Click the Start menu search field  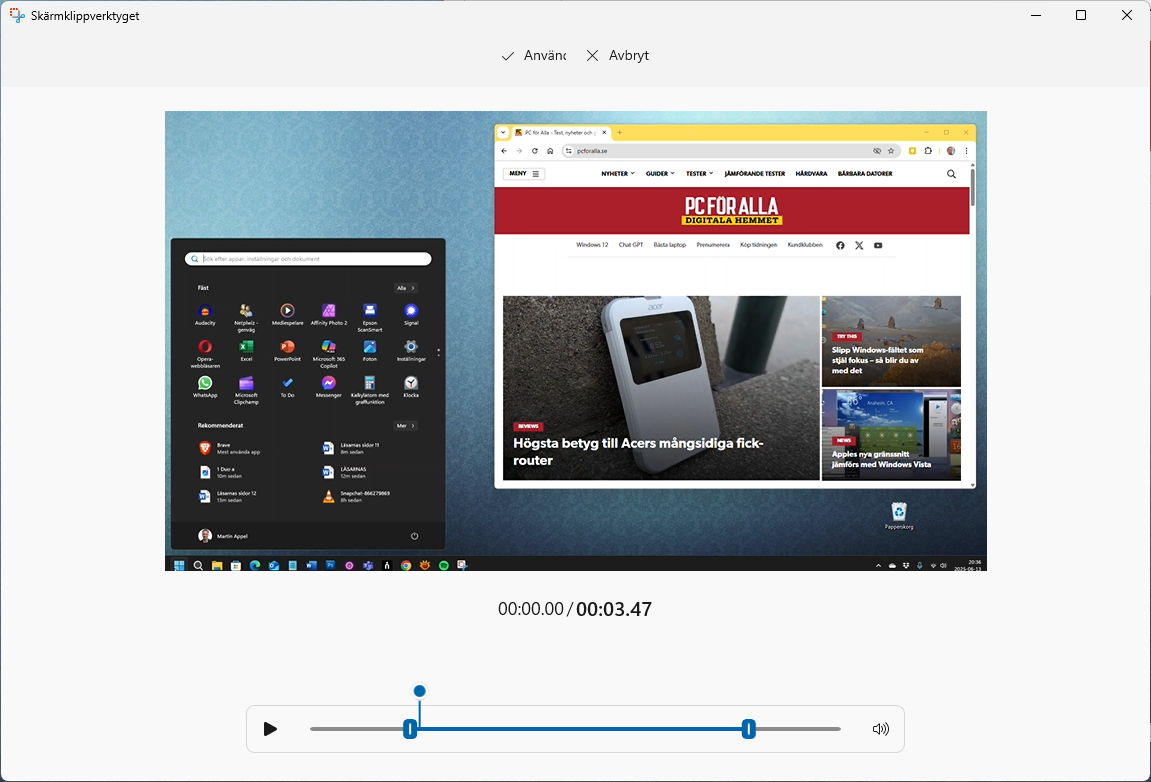point(307,258)
